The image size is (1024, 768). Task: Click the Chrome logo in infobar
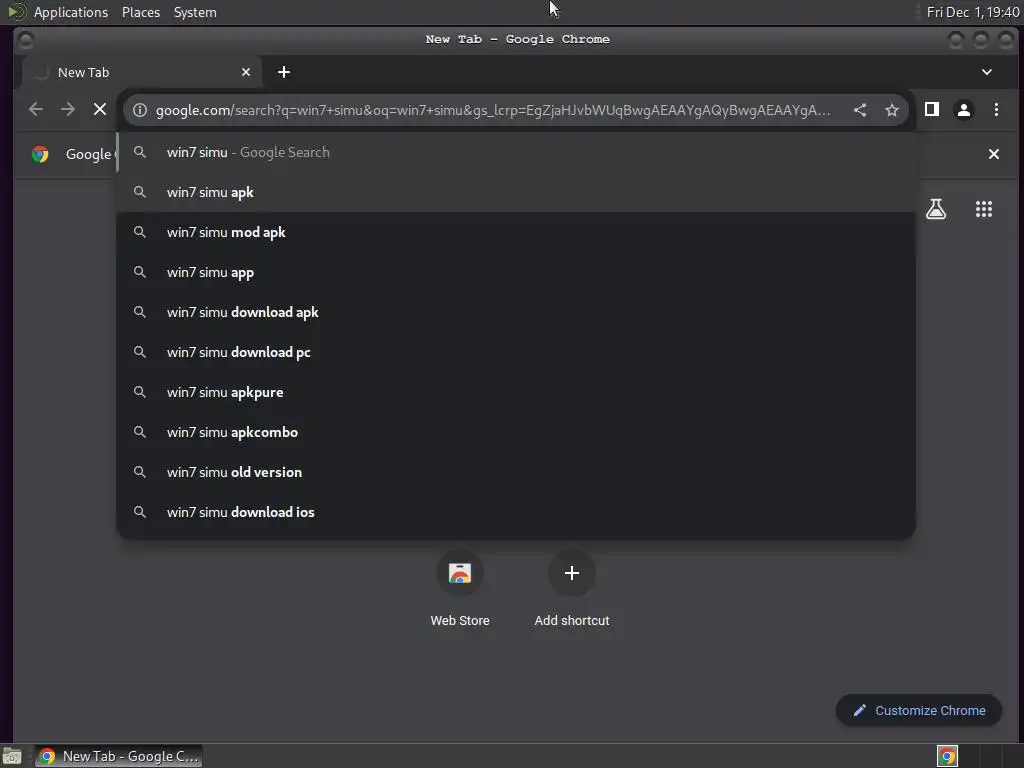point(40,154)
